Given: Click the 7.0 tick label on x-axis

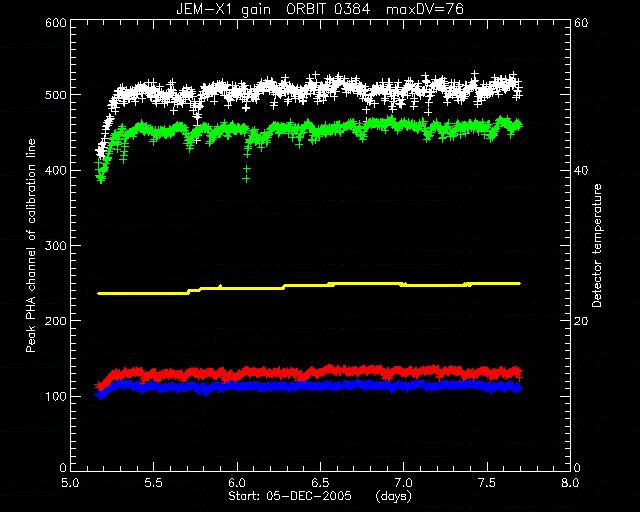Looking at the screenshot, I should pyautogui.click(x=403, y=483).
